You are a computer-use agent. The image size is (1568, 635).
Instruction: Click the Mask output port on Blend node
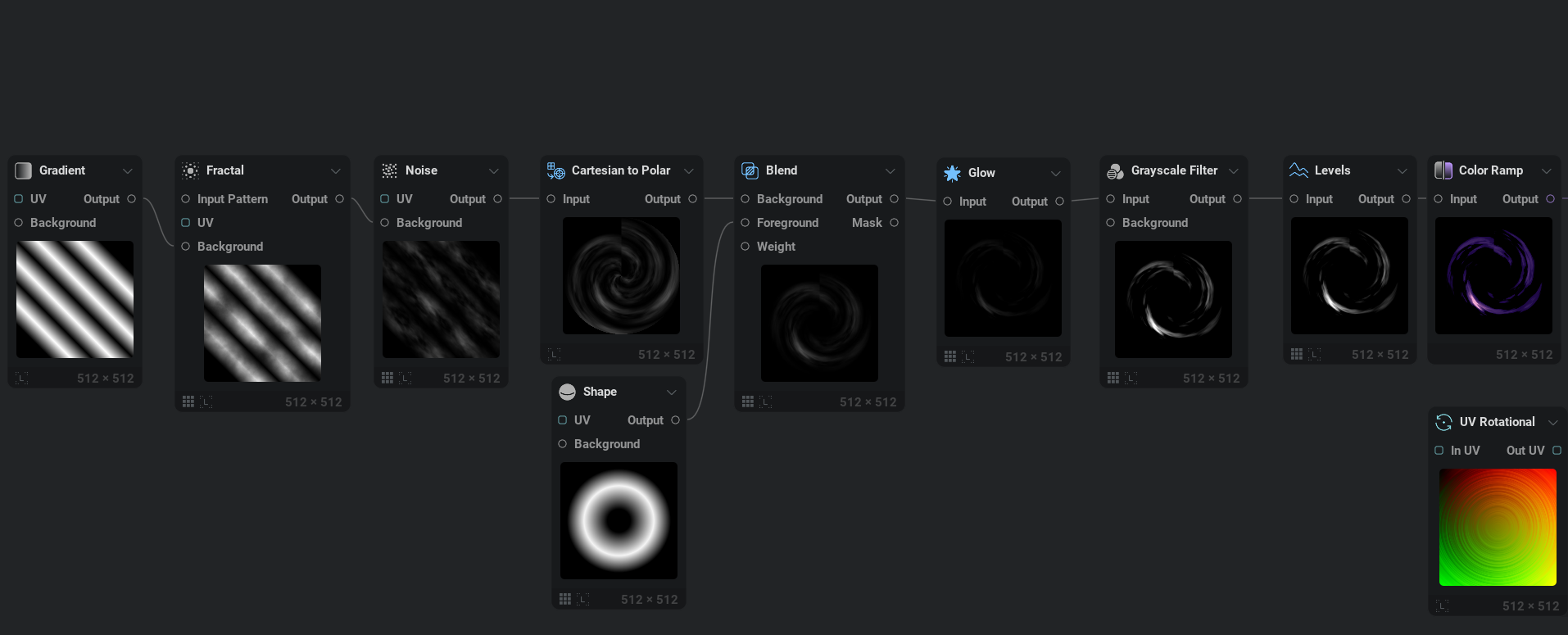pos(894,223)
